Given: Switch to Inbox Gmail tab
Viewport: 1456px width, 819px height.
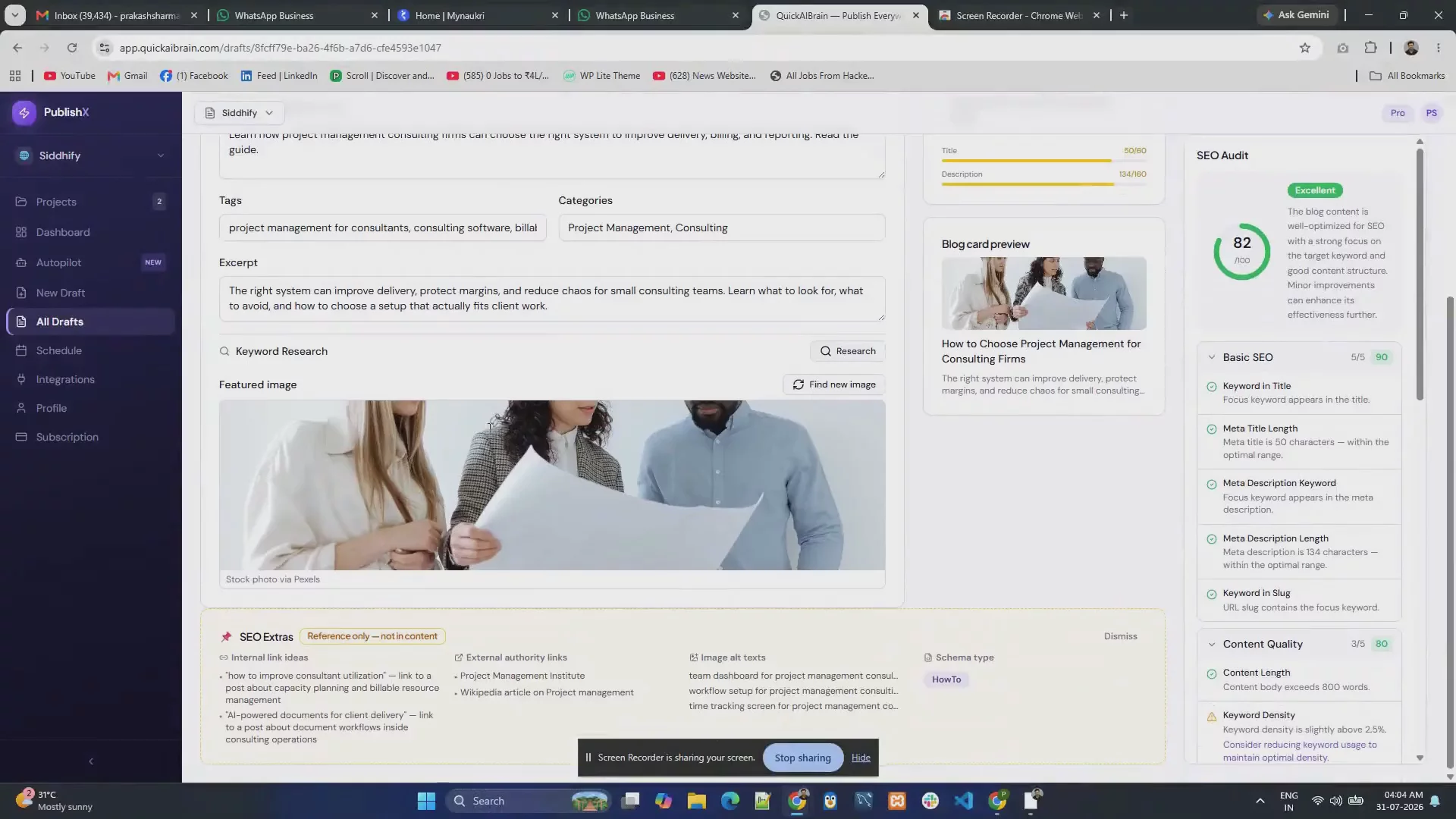Looking at the screenshot, I should click(118, 15).
